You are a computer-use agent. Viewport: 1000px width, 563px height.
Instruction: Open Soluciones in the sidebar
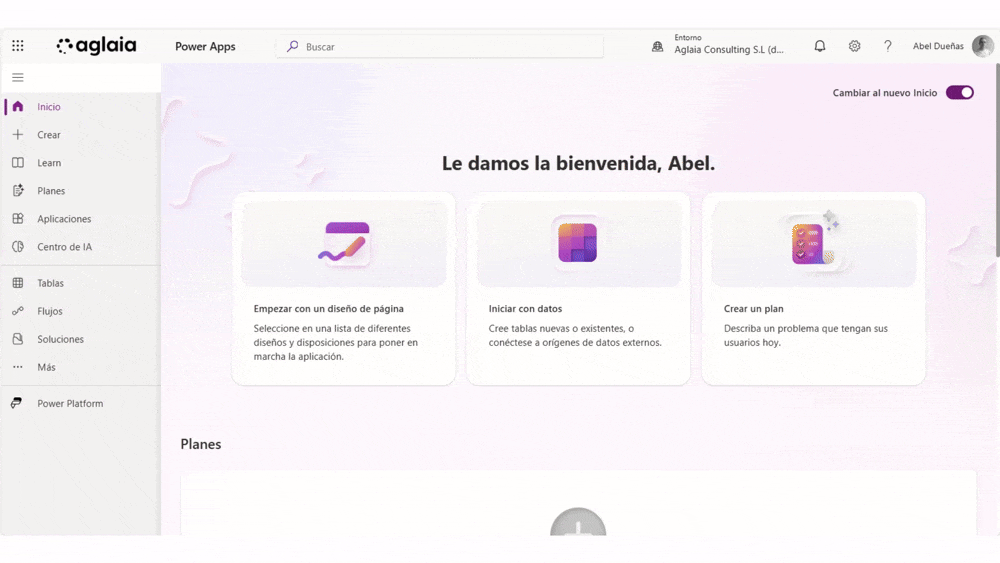(x=80, y=339)
